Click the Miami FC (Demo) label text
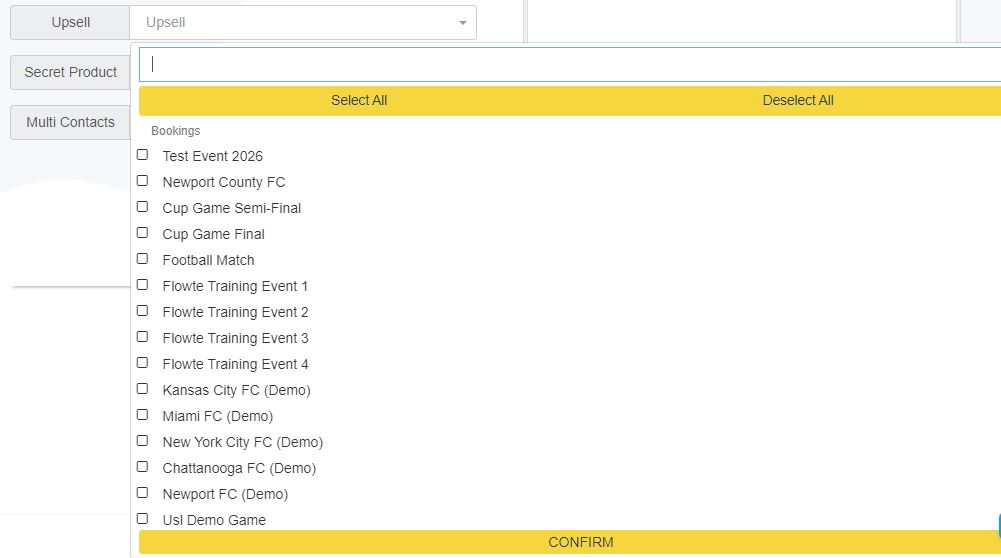The image size is (1001, 558). pos(218,416)
